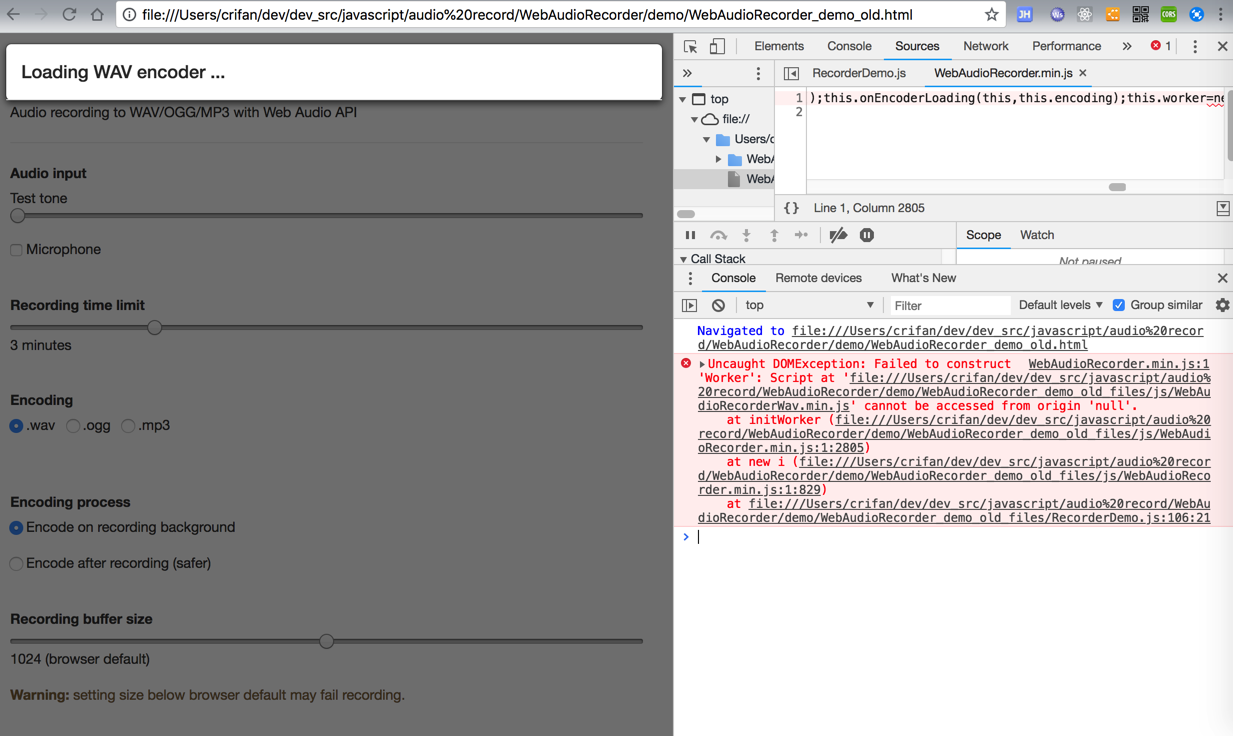
Task: Clear the console output
Action: (x=718, y=305)
